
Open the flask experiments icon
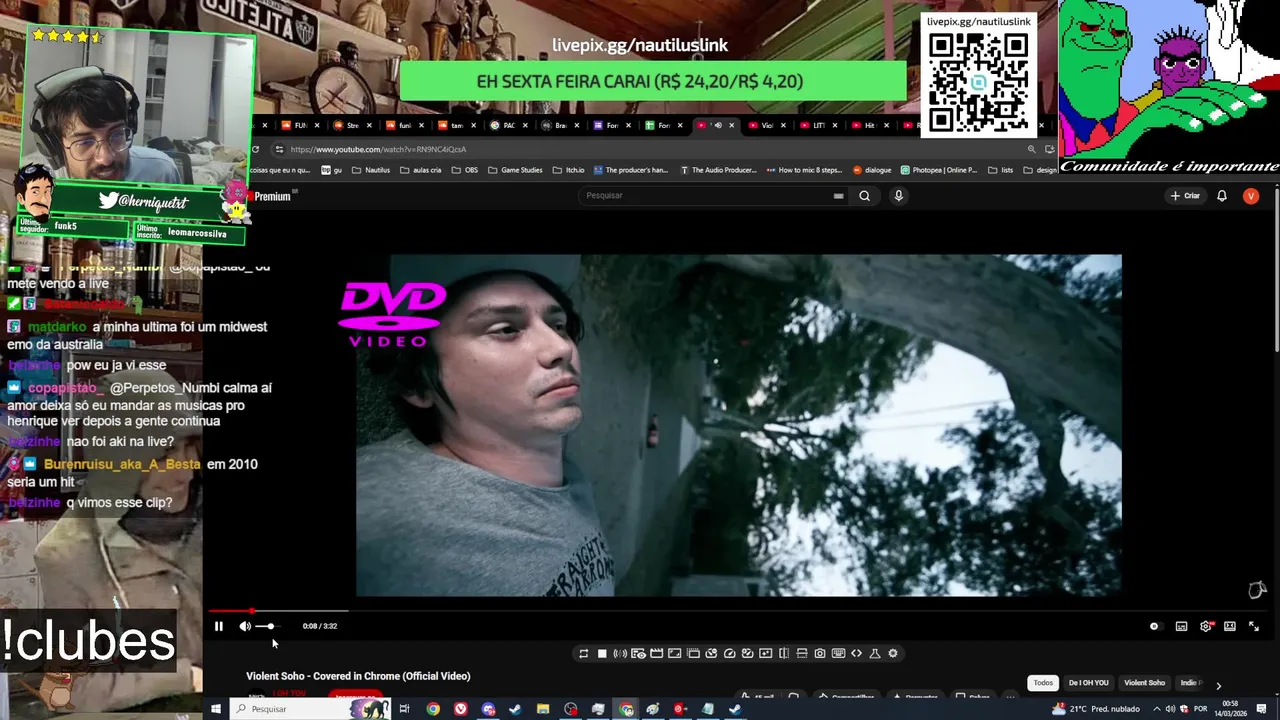(x=875, y=653)
